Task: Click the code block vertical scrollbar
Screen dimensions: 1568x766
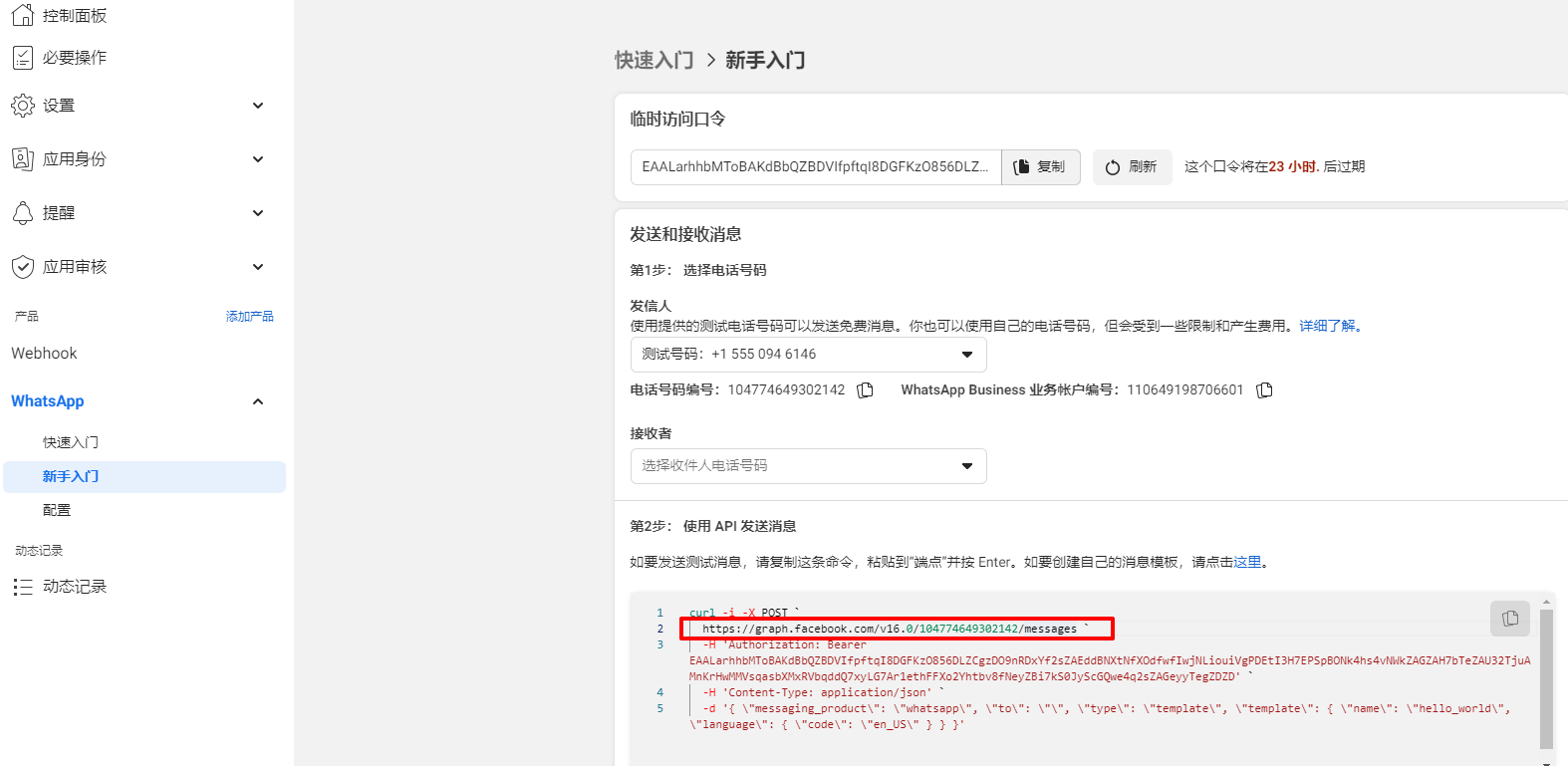Action: (1546, 677)
